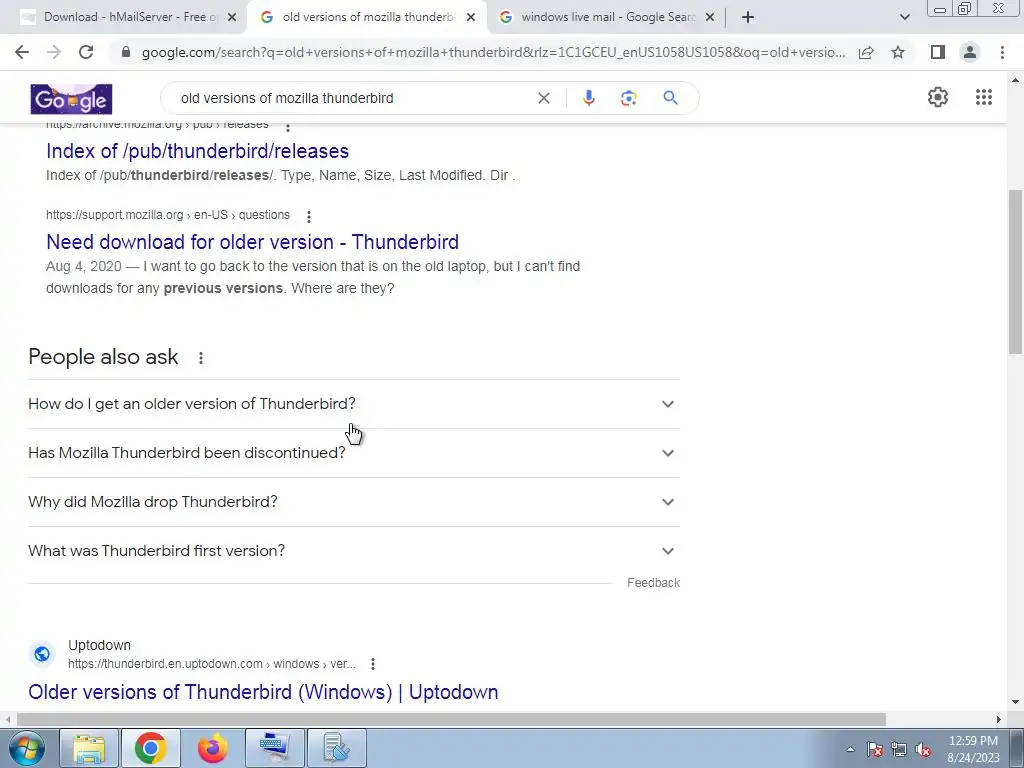The height and width of the screenshot is (768, 1024).
Task: Click Chrome icon in taskbar
Action: (x=151, y=748)
